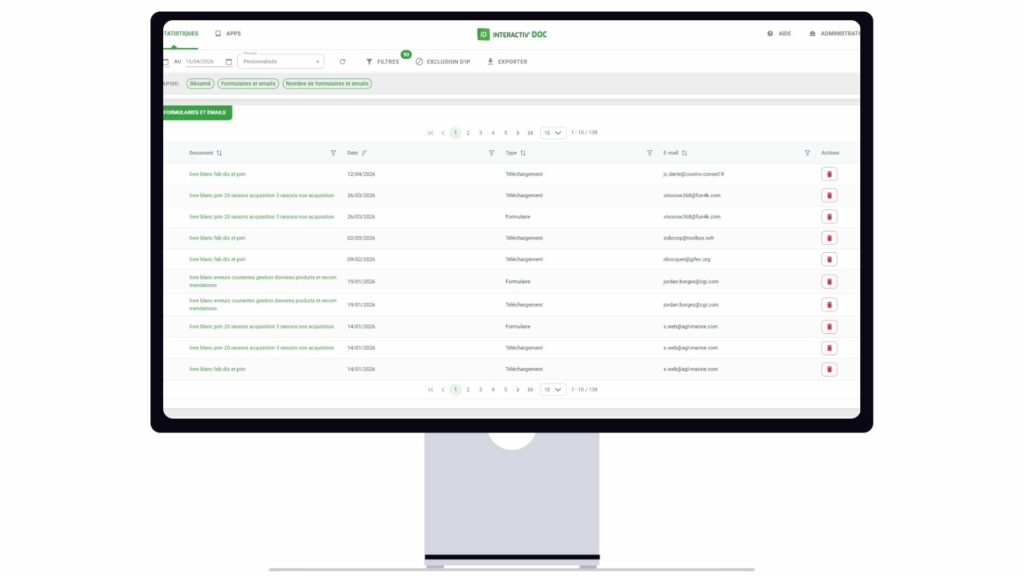This screenshot has width=1024, height=576.
Task: Open the rows-per-page 10 dropdown
Action: pos(551,131)
